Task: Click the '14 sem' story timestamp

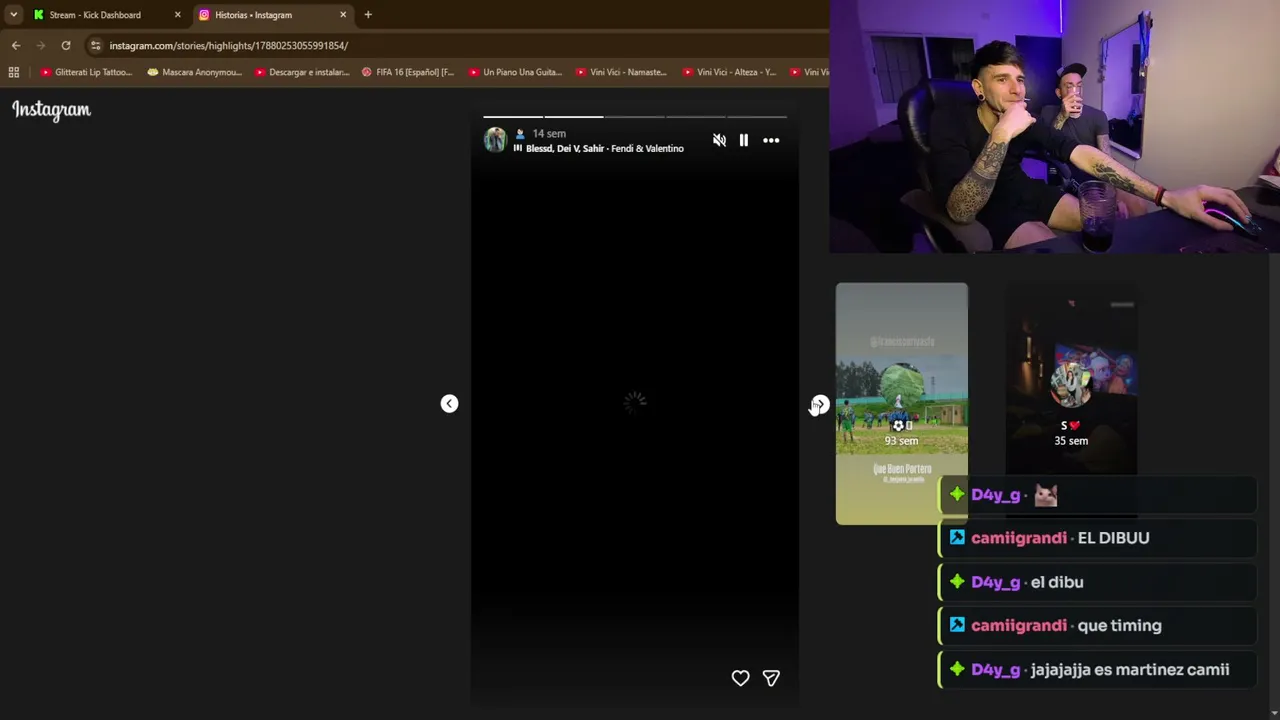Action: (x=549, y=133)
